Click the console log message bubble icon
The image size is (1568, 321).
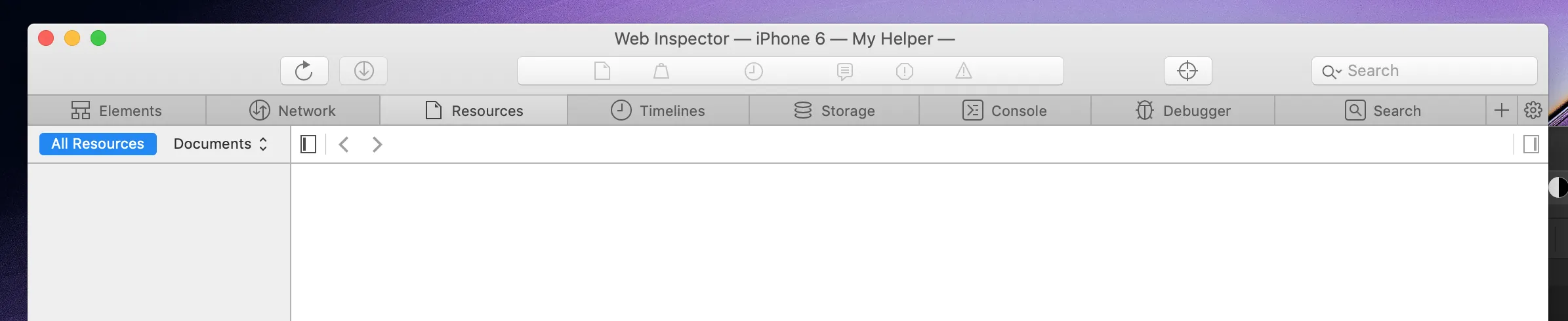coord(845,71)
